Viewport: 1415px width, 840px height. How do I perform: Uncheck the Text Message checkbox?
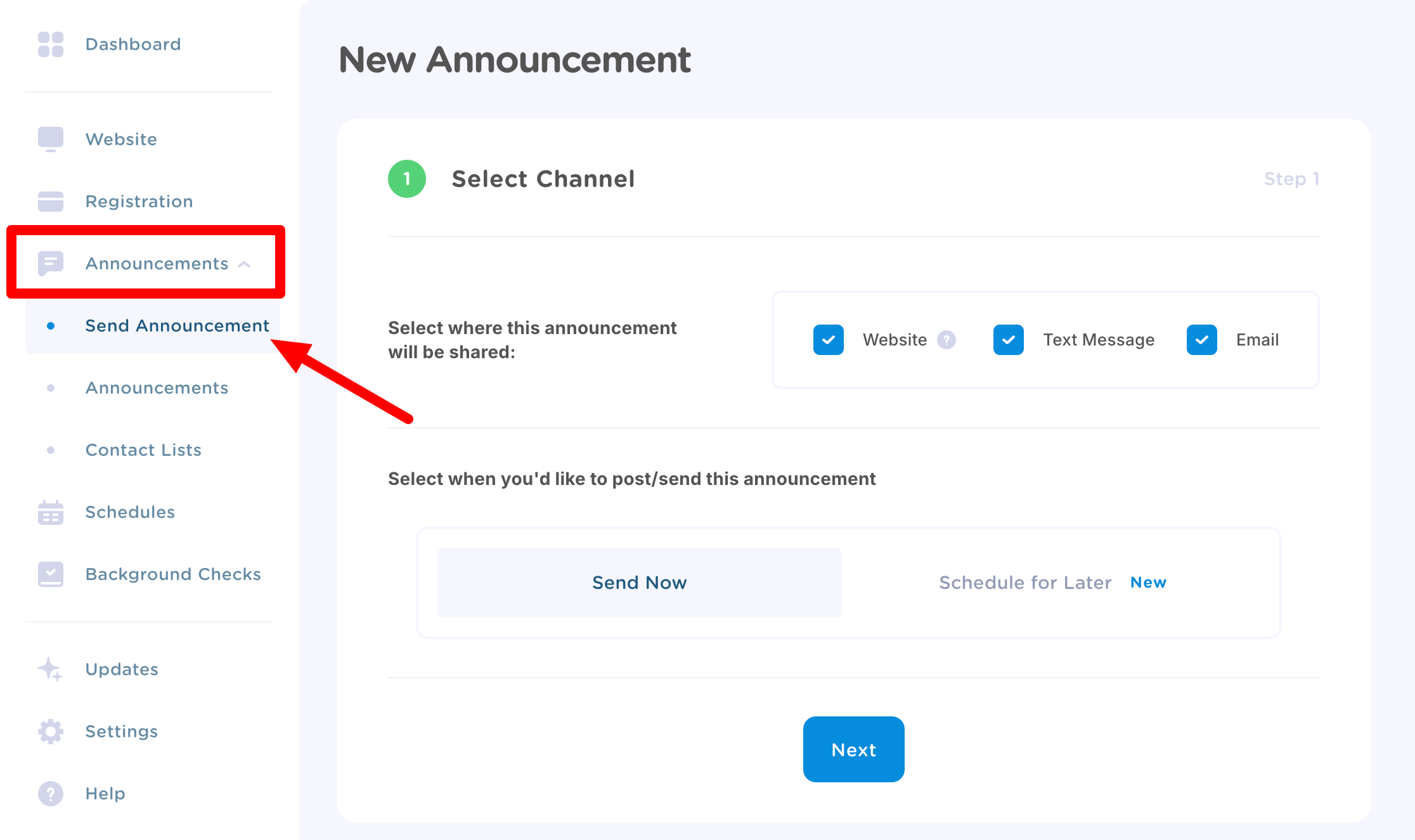[x=1009, y=340]
